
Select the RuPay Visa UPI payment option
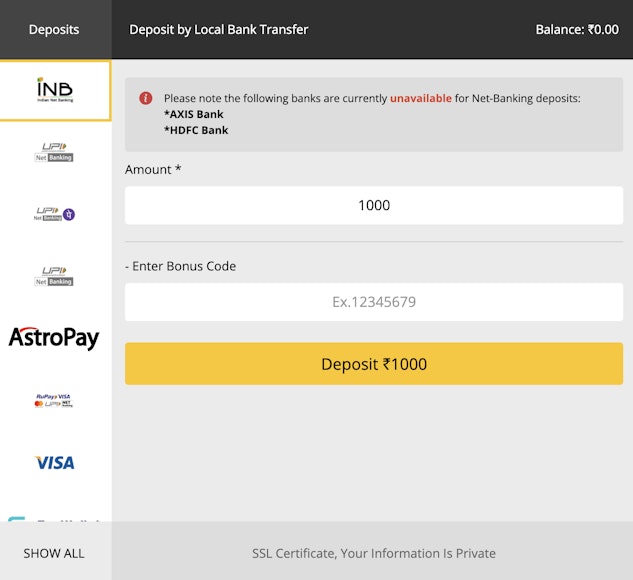point(55,400)
